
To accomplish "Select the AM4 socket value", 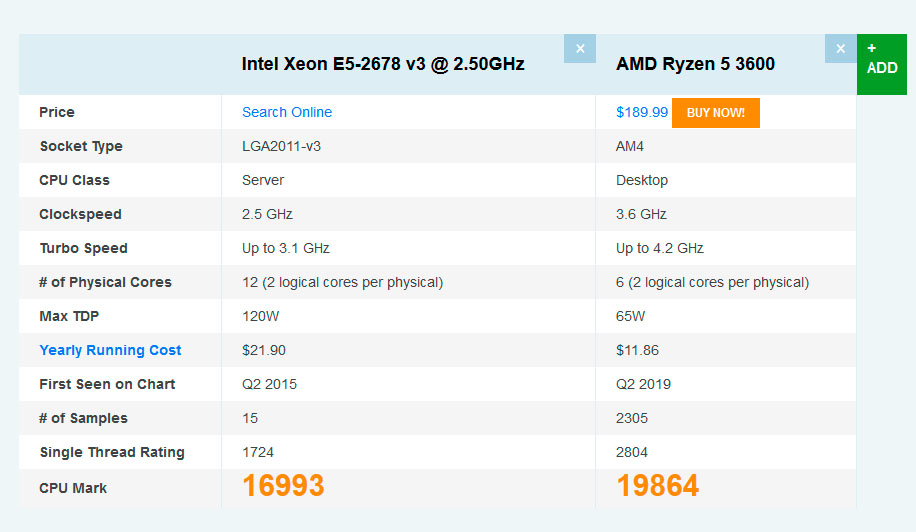I will [630, 146].
